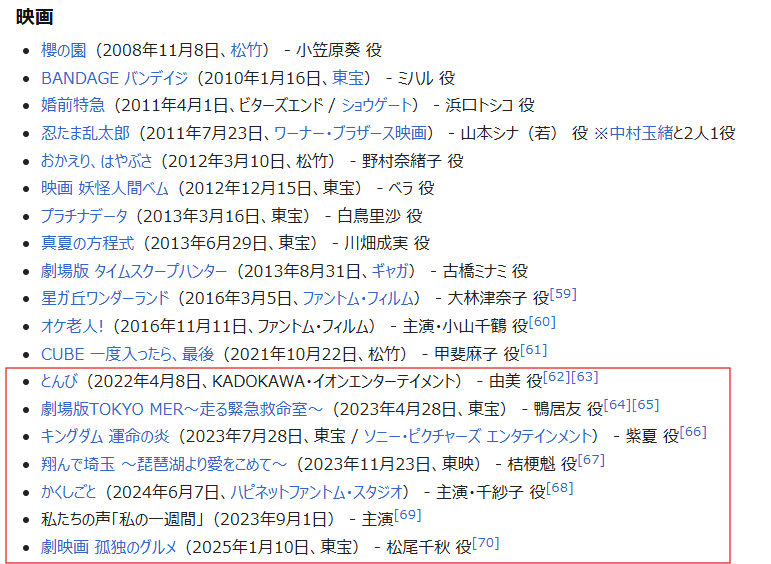Open the 婚前特急 film link

click(73, 105)
